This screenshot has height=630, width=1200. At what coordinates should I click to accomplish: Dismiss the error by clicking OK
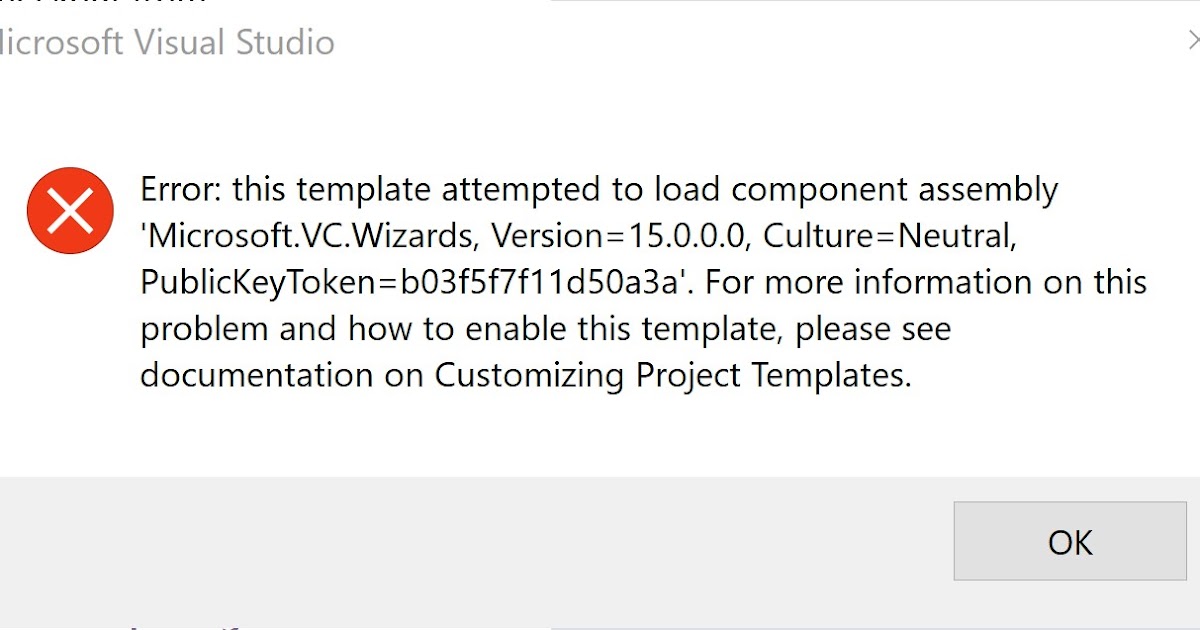[1069, 541]
